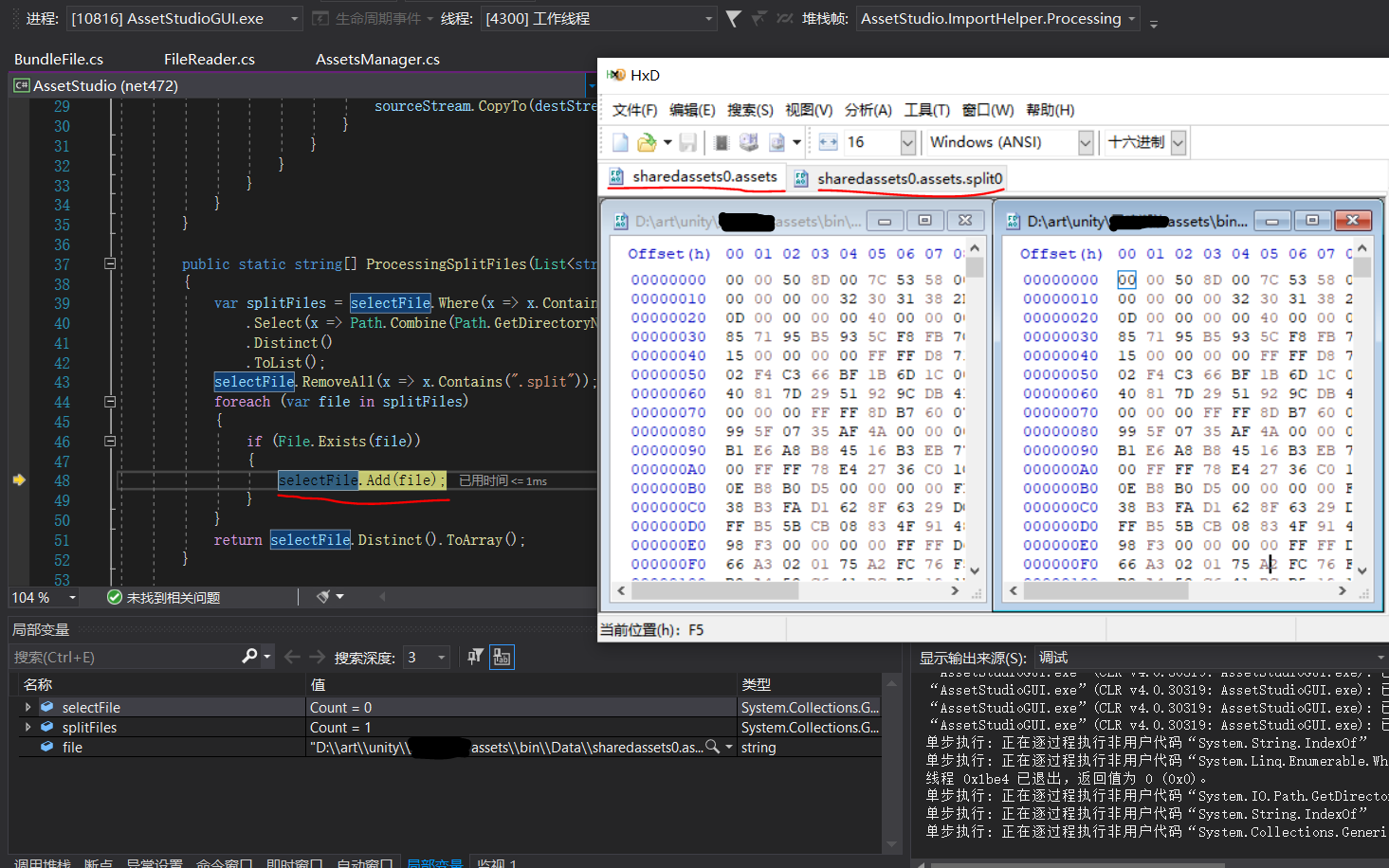
Task: Click the bytes-per-row width icon in HxD
Action: point(828,142)
